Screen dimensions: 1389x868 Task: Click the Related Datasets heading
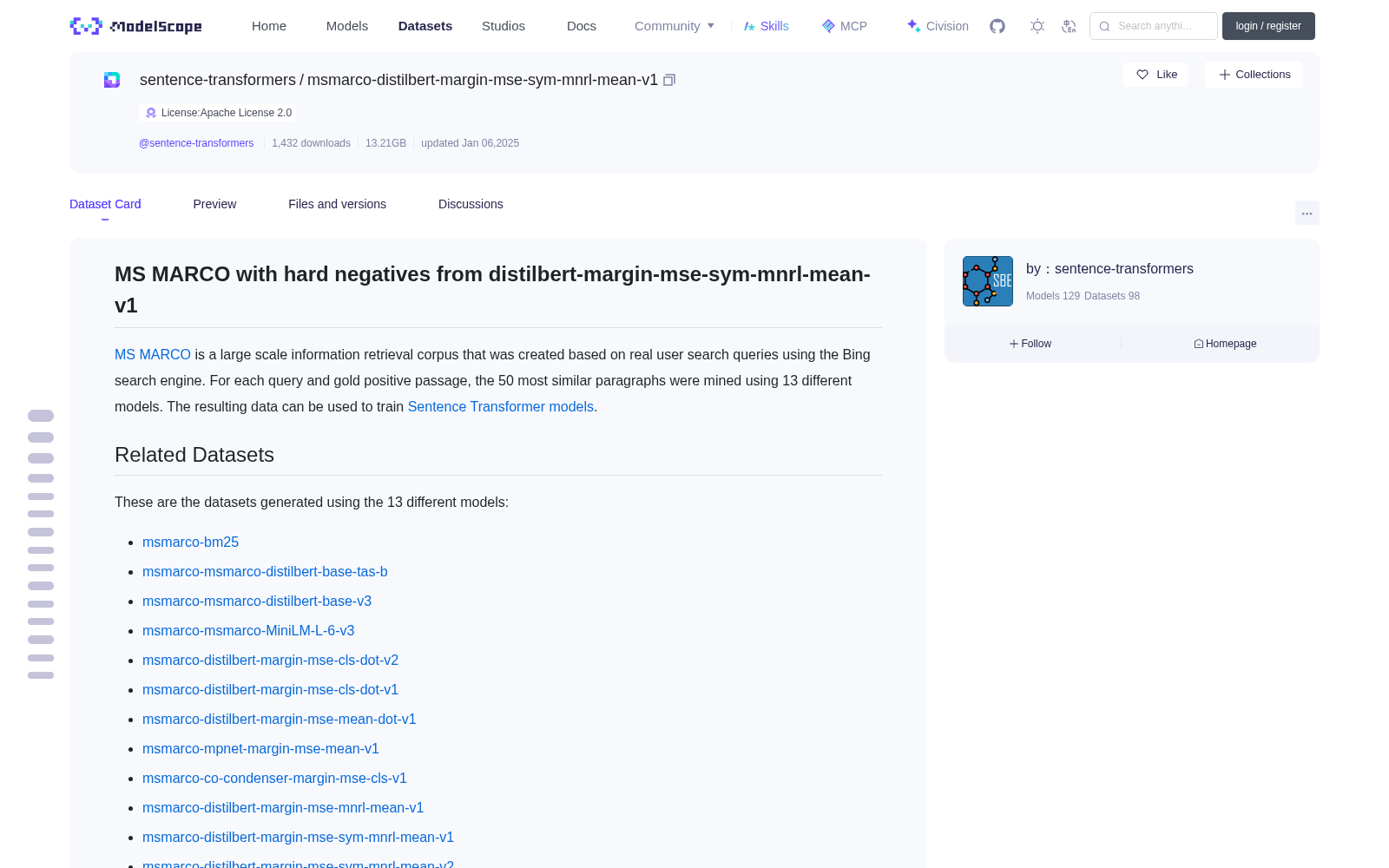pyautogui.click(x=194, y=455)
